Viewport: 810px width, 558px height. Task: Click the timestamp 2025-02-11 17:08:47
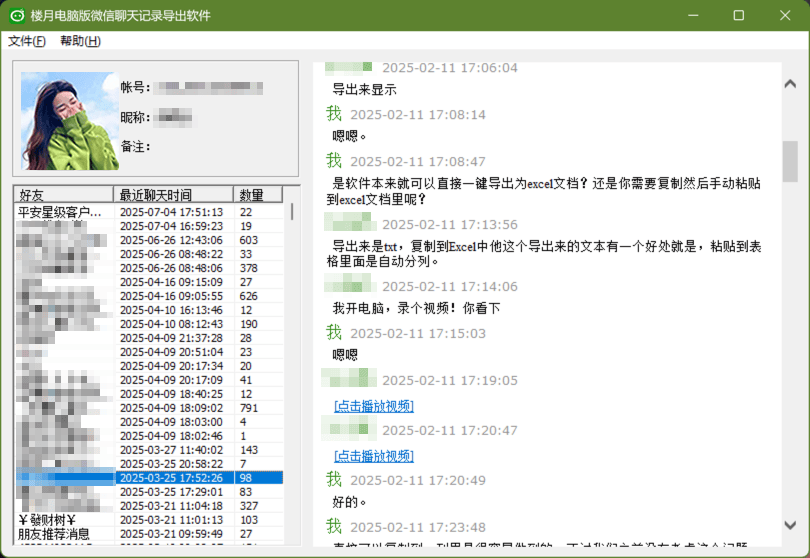coord(418,162)
